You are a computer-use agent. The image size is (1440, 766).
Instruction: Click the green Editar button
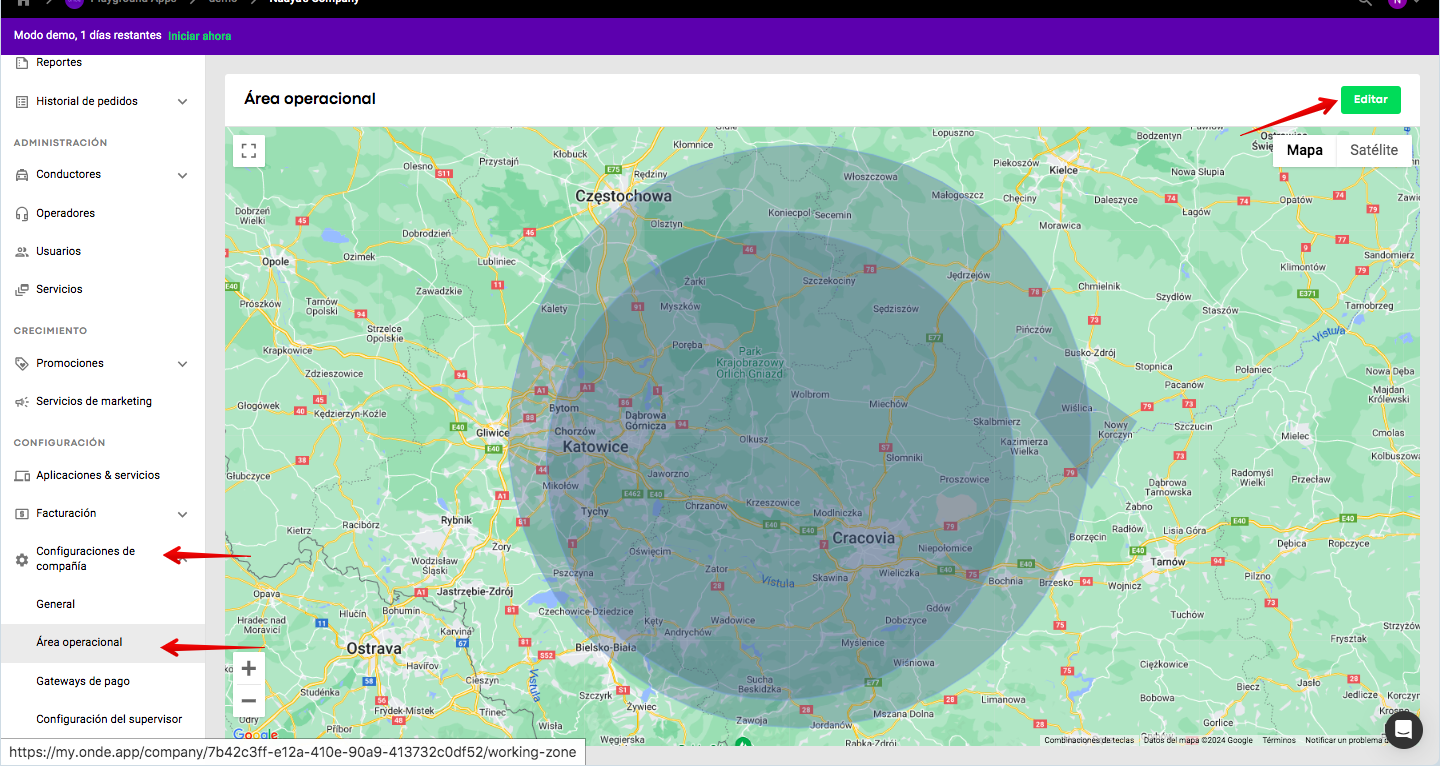coord(1370,100)
